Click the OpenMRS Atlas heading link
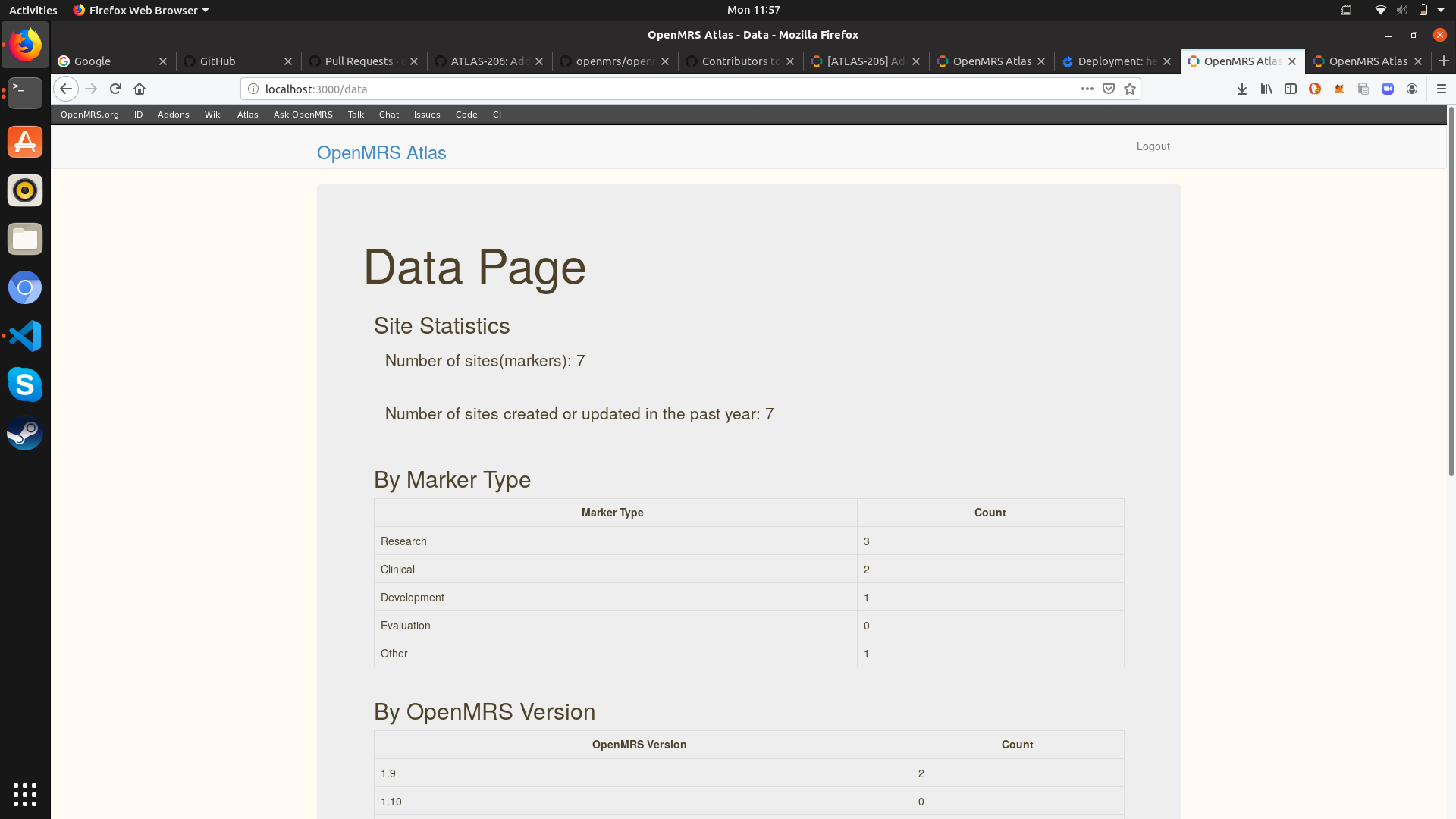 (381, 152)
